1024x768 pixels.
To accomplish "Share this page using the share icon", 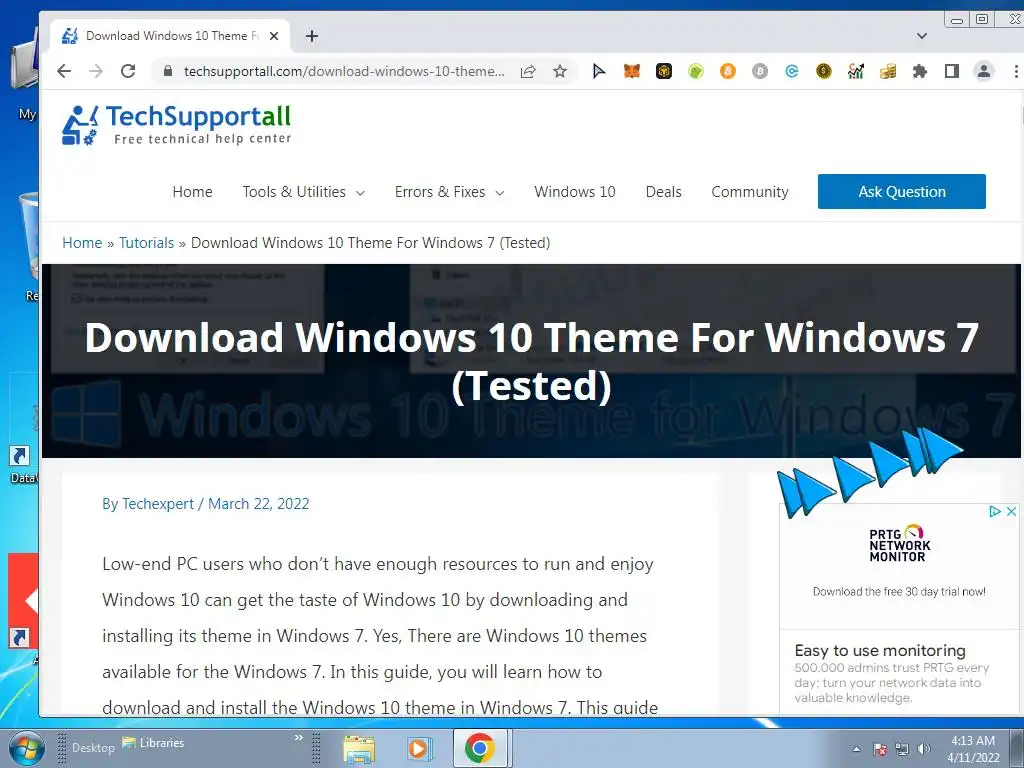I will (x=528, y=71).
